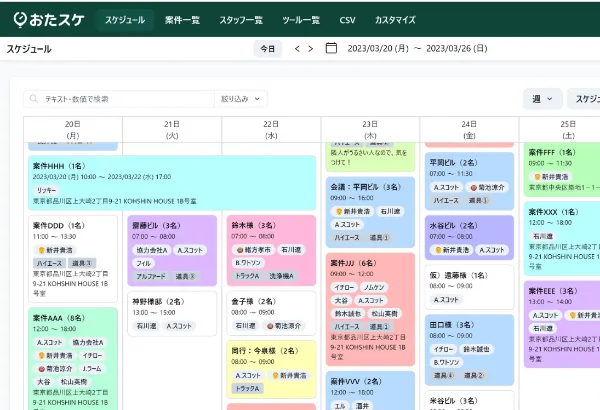Advance to next week with right arrow

pyautogui.click(x=310, y=48)
